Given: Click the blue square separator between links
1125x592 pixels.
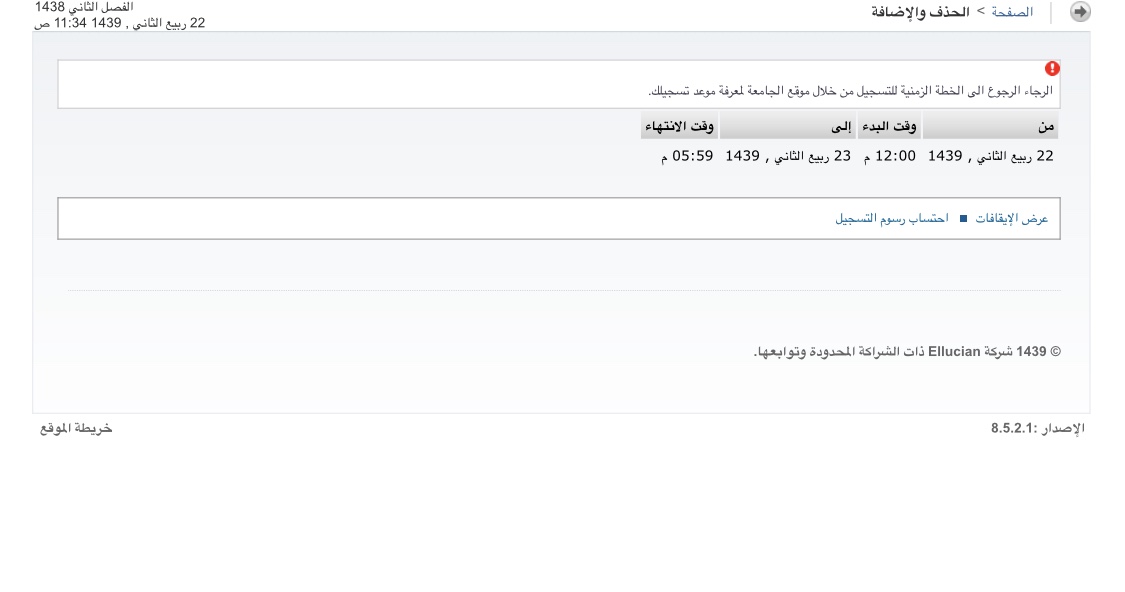Looking at the screenshot, I should tap(964, 218).
